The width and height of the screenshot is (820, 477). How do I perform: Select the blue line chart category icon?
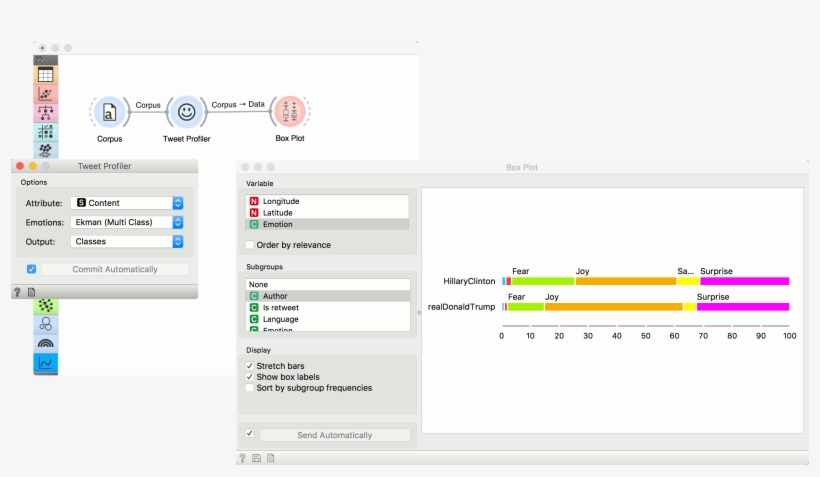[x=45, y=363]
